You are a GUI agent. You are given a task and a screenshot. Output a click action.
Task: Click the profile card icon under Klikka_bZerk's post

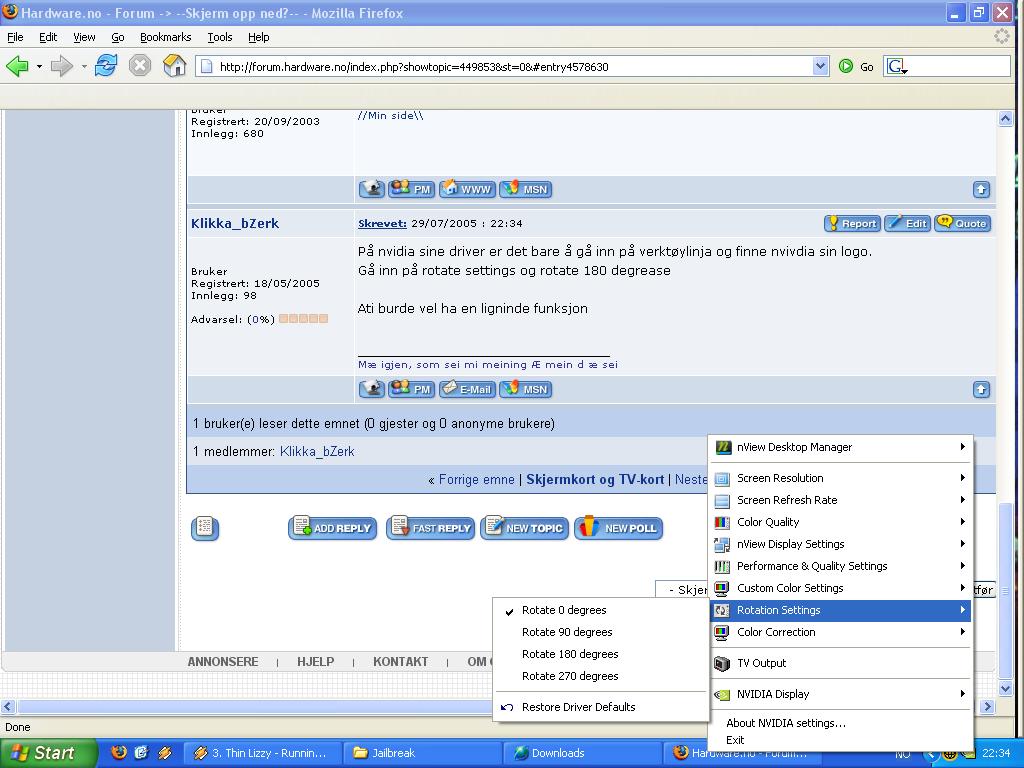click(372, 389)
